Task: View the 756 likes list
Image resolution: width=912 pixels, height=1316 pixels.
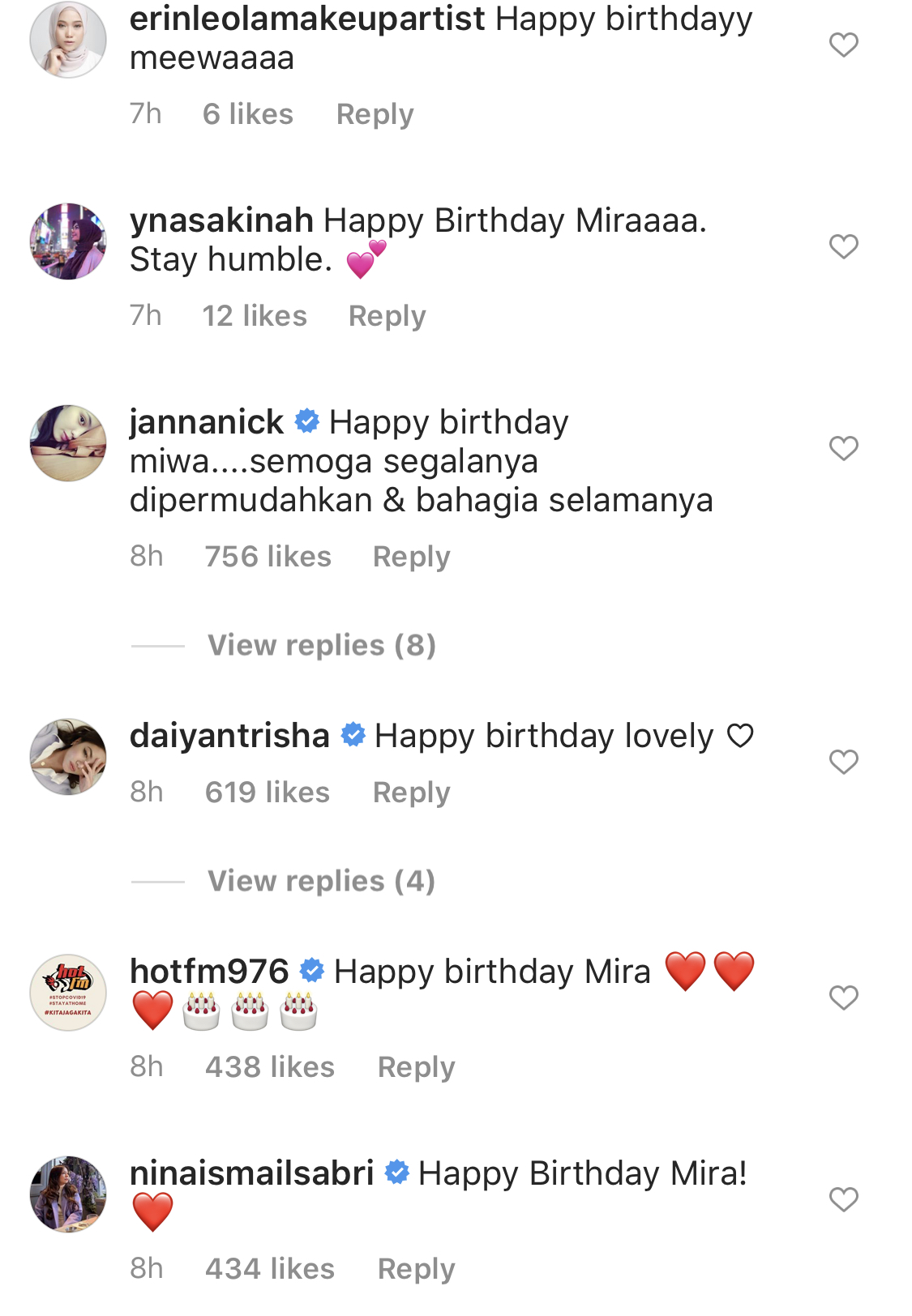Action: click(268, 557)
